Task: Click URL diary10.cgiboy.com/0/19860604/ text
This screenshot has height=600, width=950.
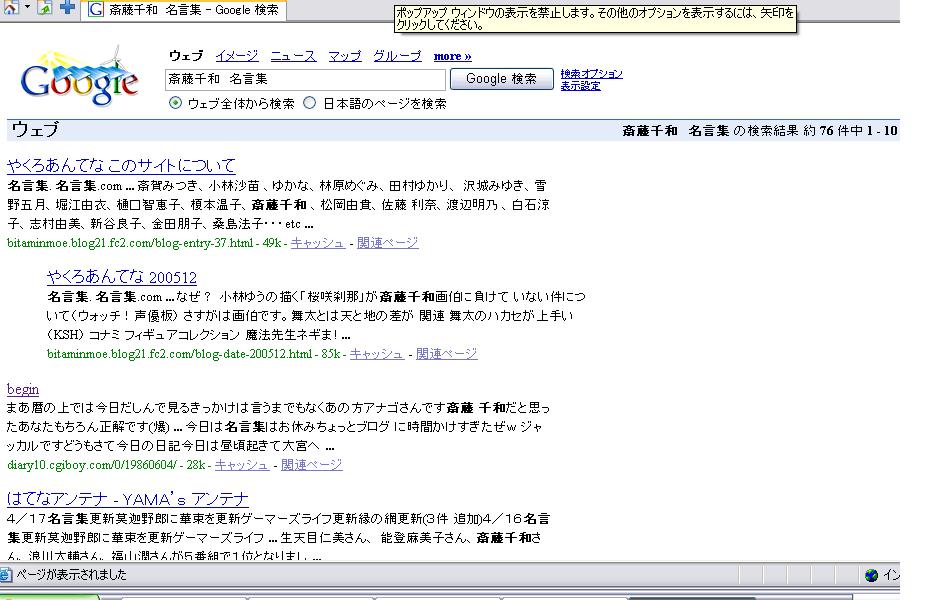Action: coord(92,465)
